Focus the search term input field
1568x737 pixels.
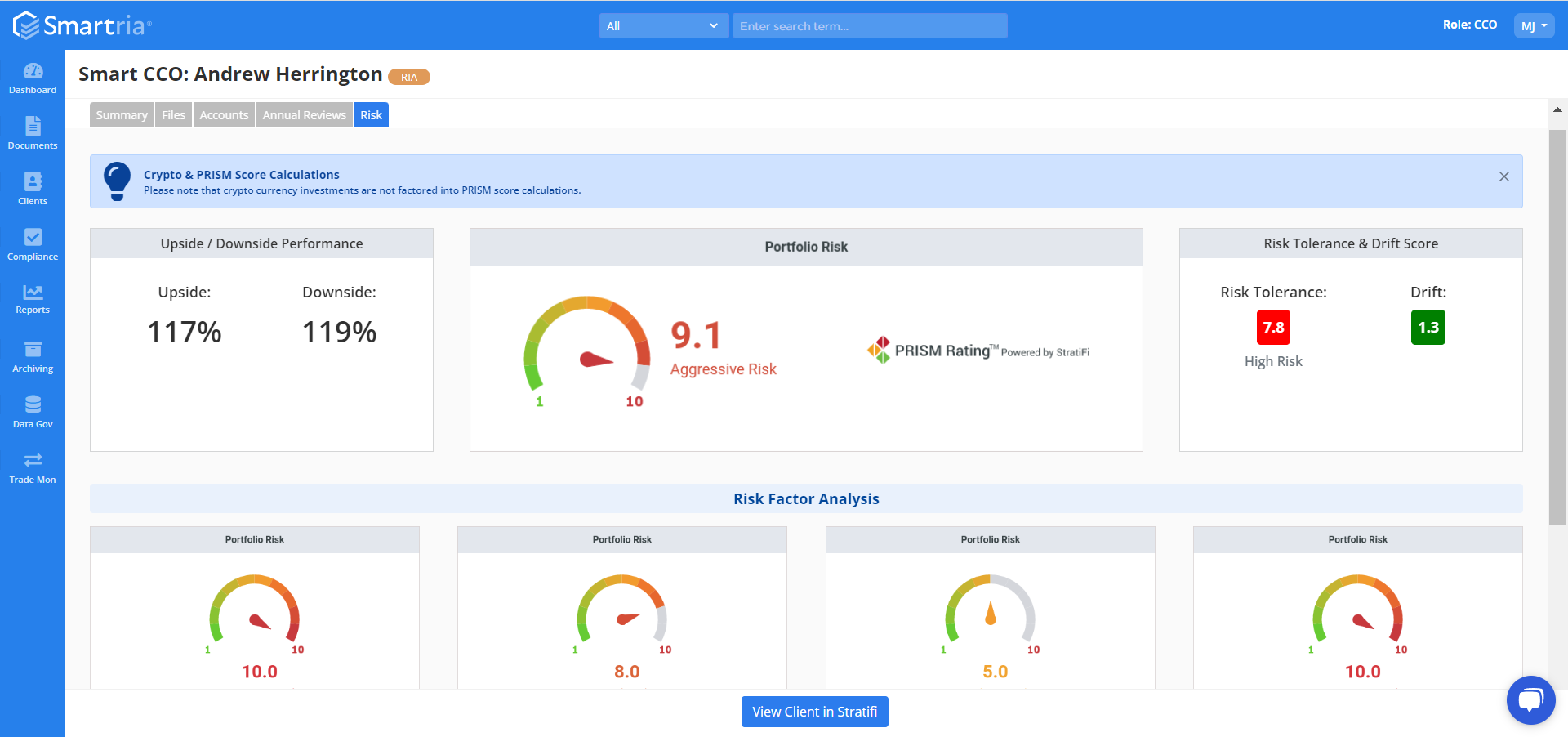870,26
